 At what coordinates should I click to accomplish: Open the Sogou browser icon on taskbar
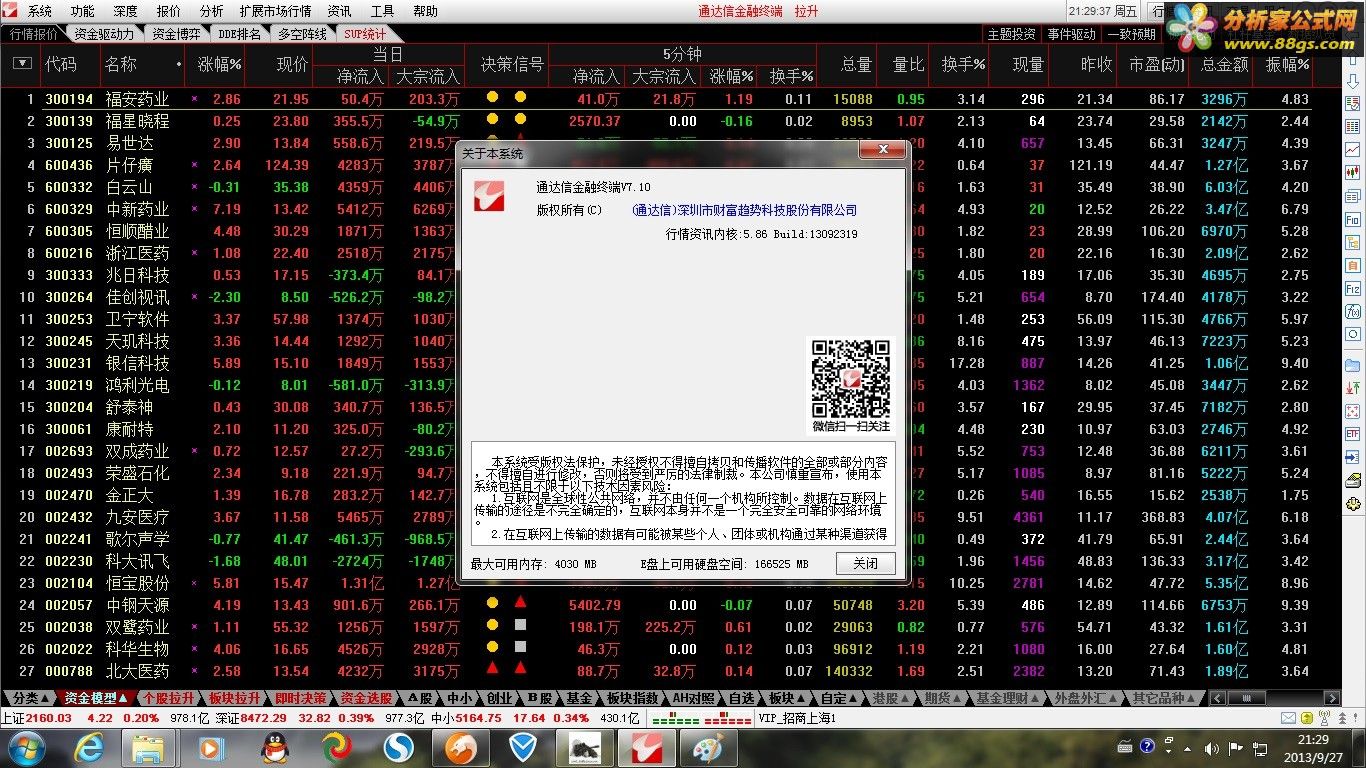[x=399, y=747]
